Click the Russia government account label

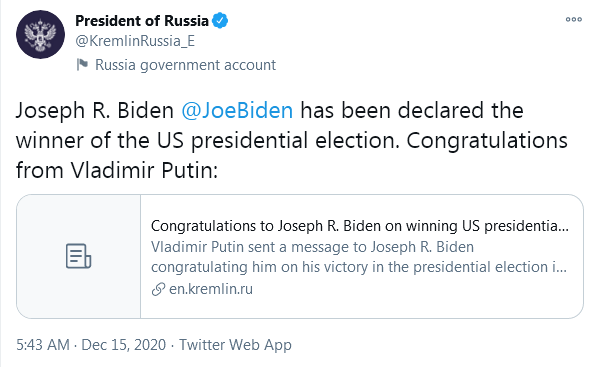coord(185,65)
